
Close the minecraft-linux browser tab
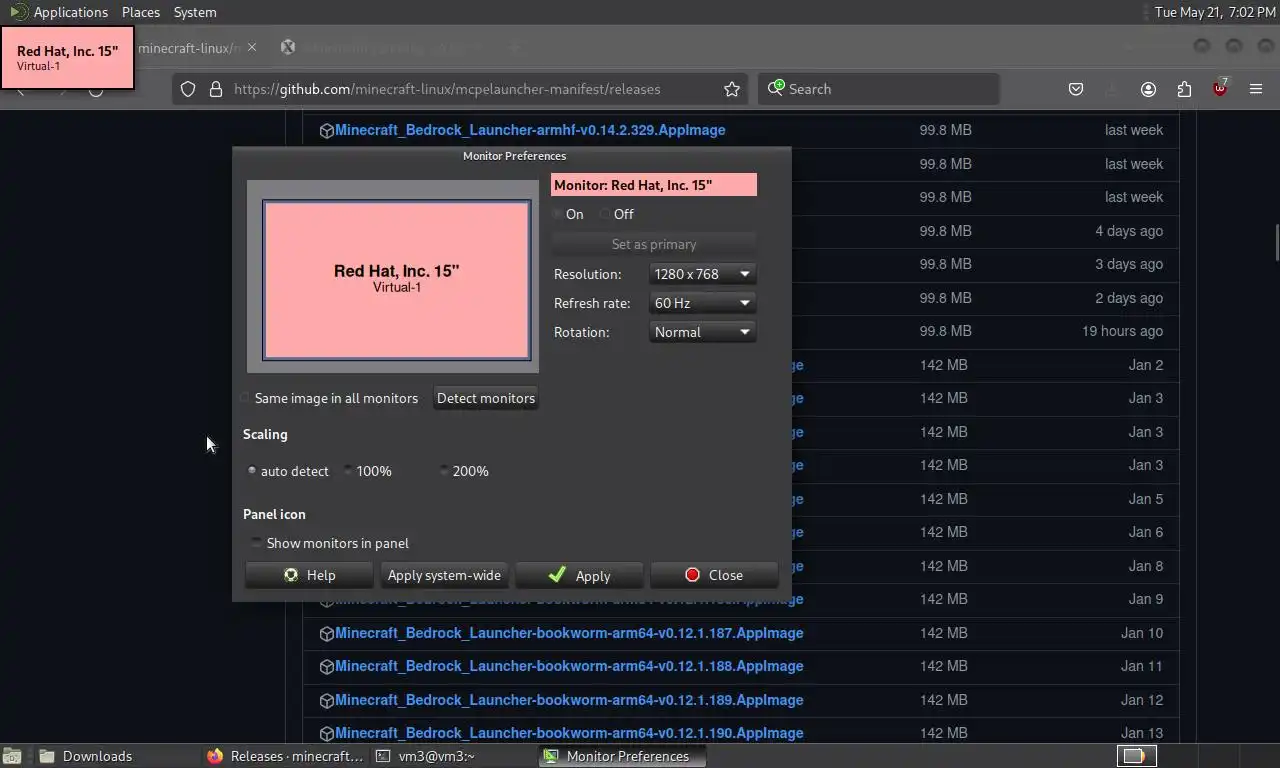pos(252,47)
